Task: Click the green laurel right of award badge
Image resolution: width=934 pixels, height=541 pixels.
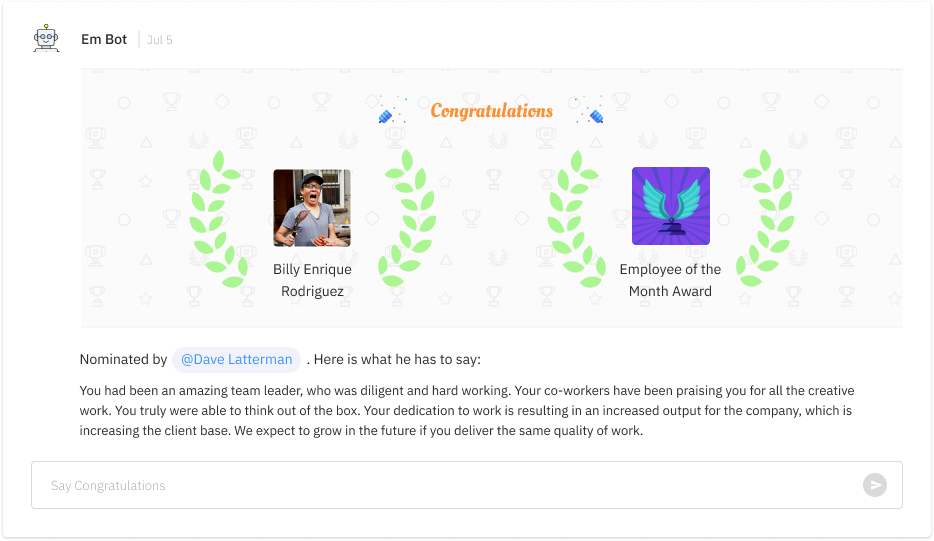Action: (x=765, y=218)
